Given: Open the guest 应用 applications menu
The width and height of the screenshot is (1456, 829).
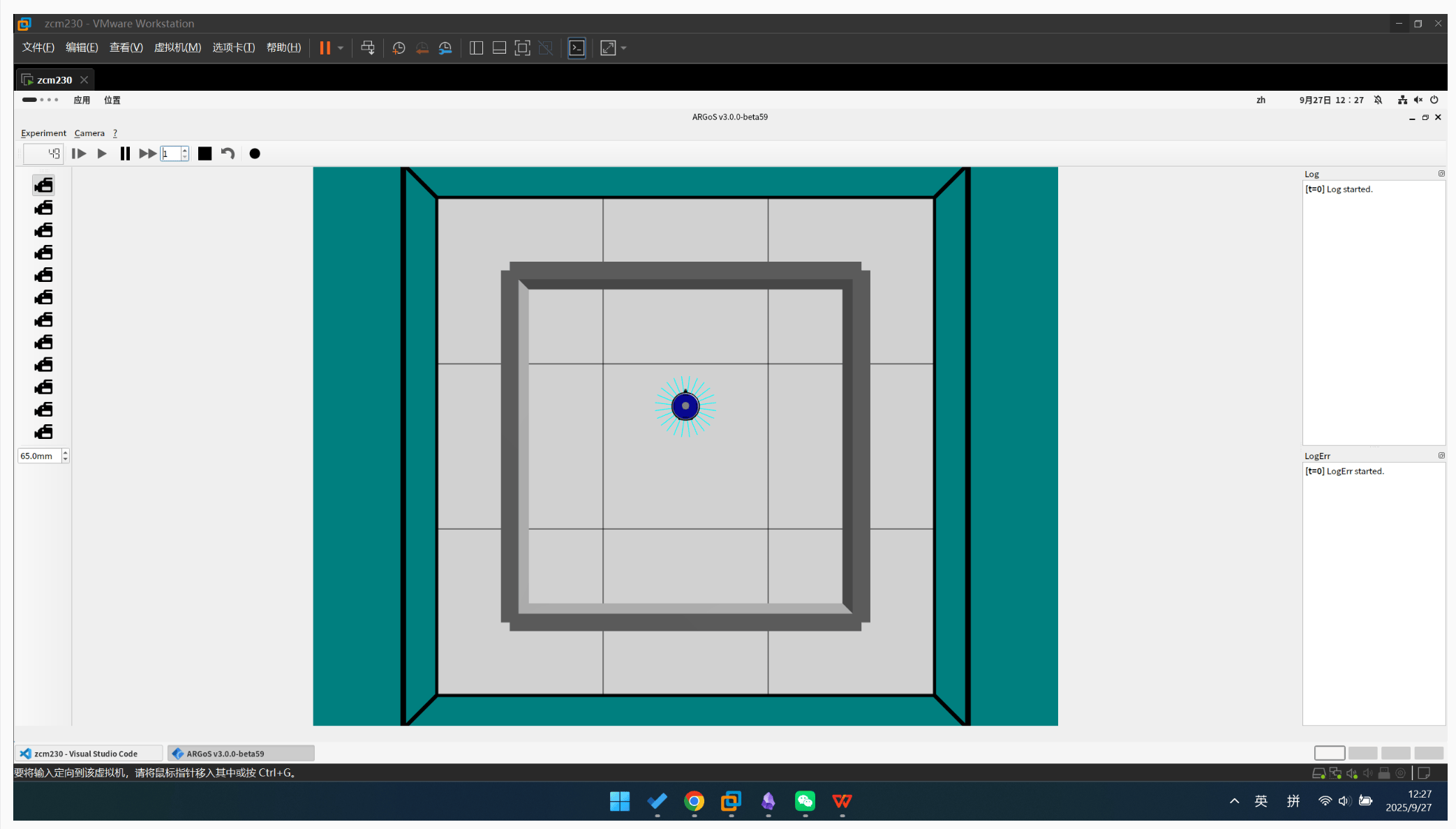Looking at the screenshot, I should [82, 100].
